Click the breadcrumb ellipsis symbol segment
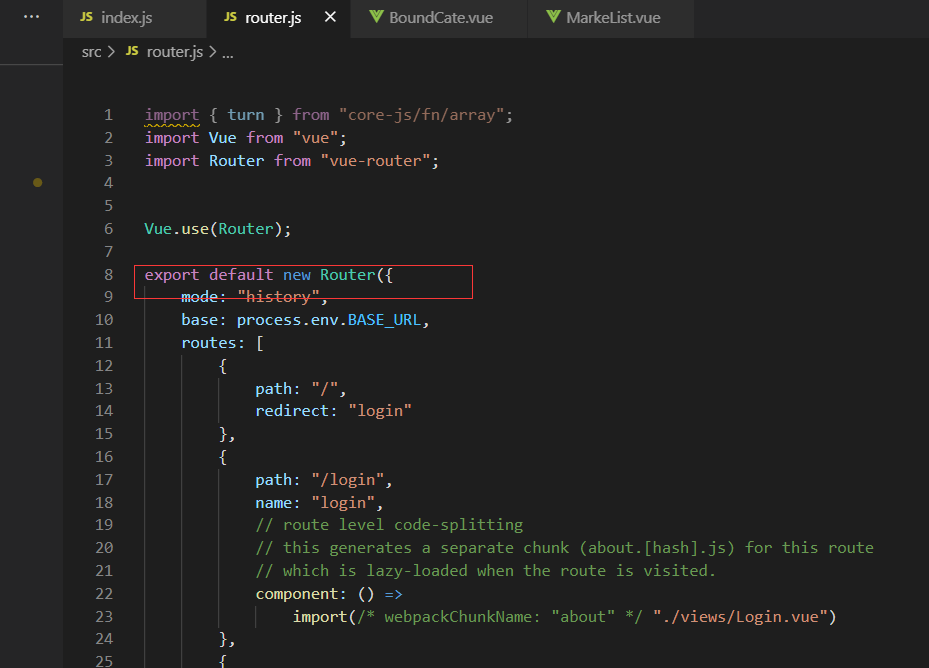The image size is (929, 668). coord(228,53)
